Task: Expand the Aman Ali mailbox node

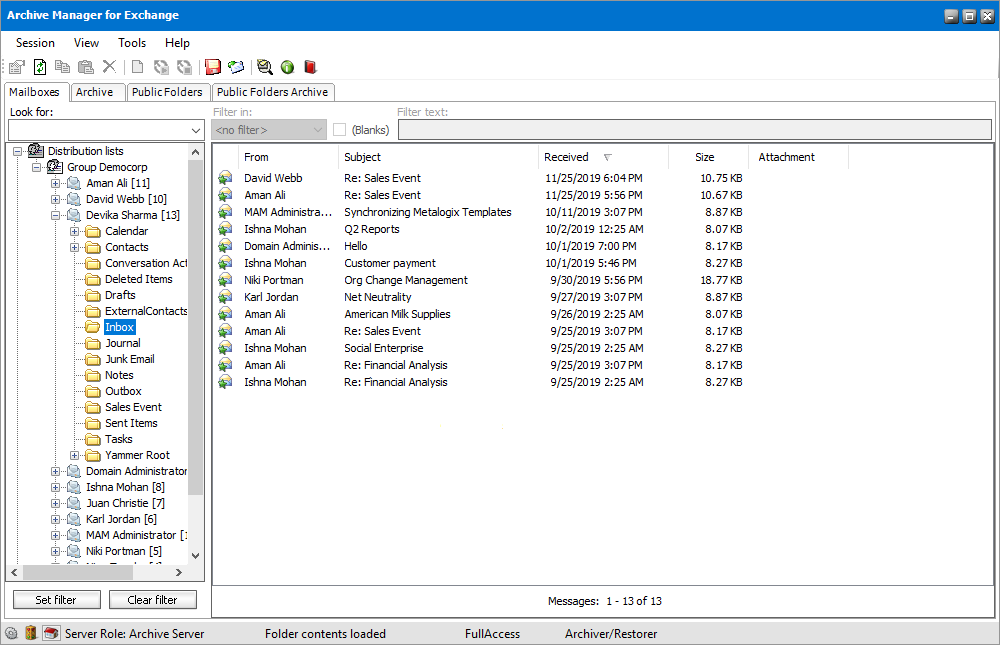Action: (57, 183)
